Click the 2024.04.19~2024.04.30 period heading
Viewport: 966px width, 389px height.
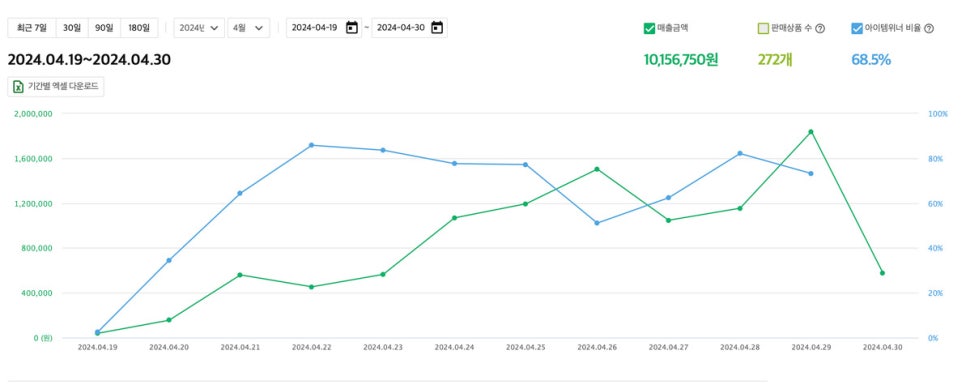pyautogui.click(x=89, y=60)
